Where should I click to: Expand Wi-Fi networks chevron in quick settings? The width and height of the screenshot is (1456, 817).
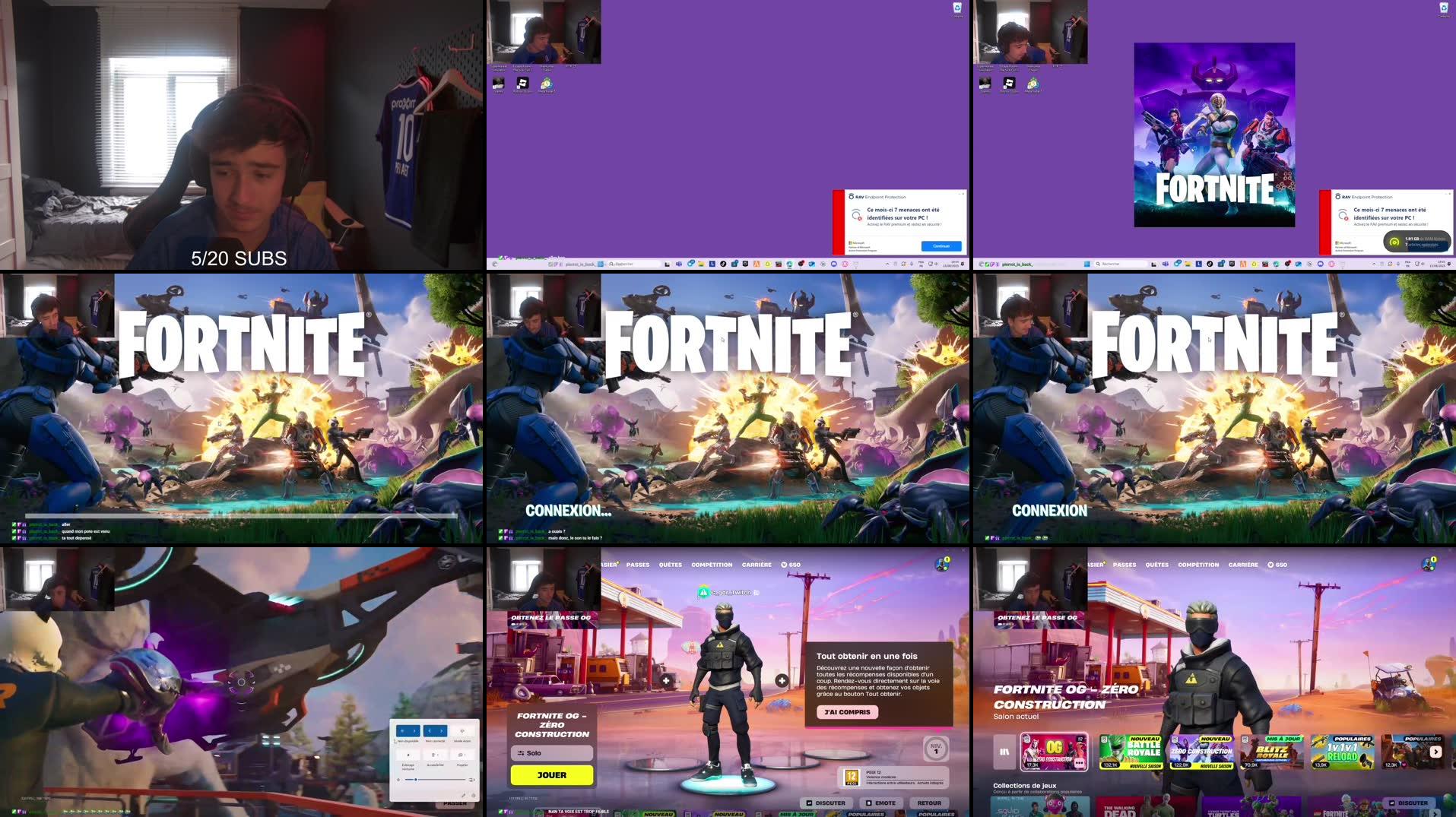pos(414,731)
